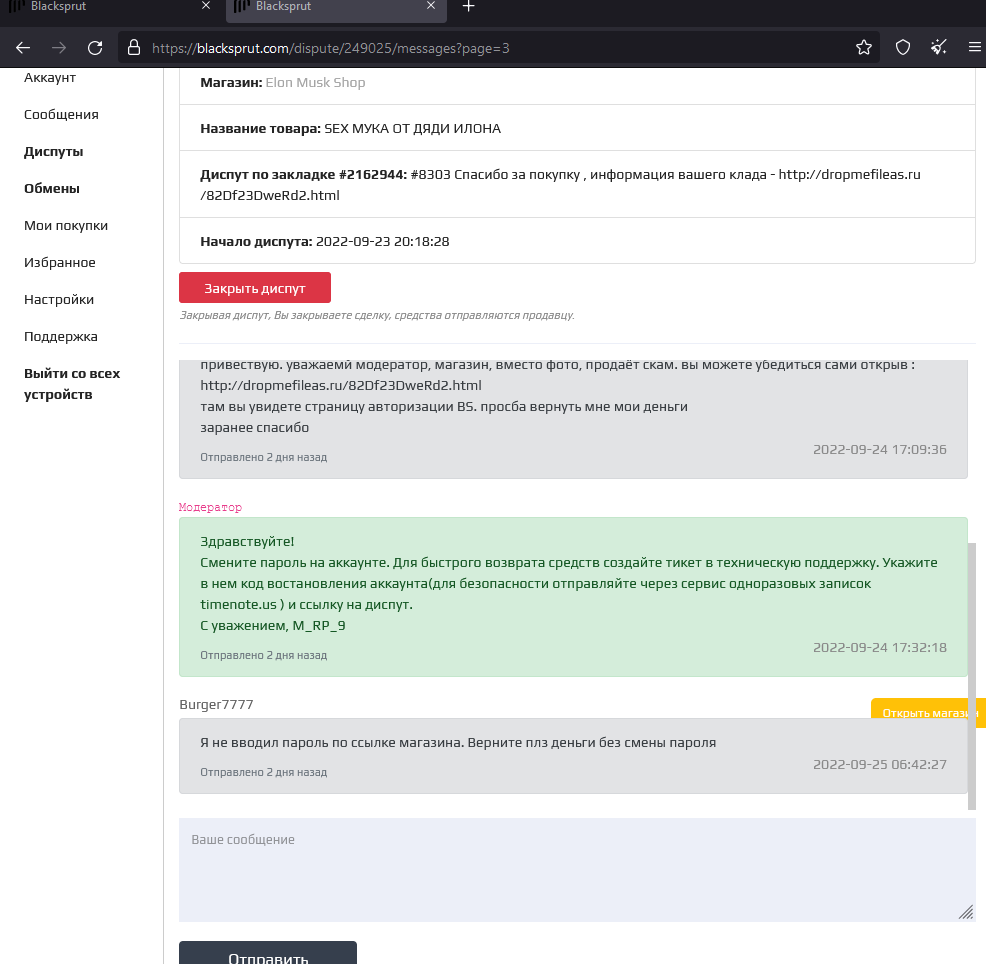
Task: Open the shield protection icon
Action: point(903,48)
